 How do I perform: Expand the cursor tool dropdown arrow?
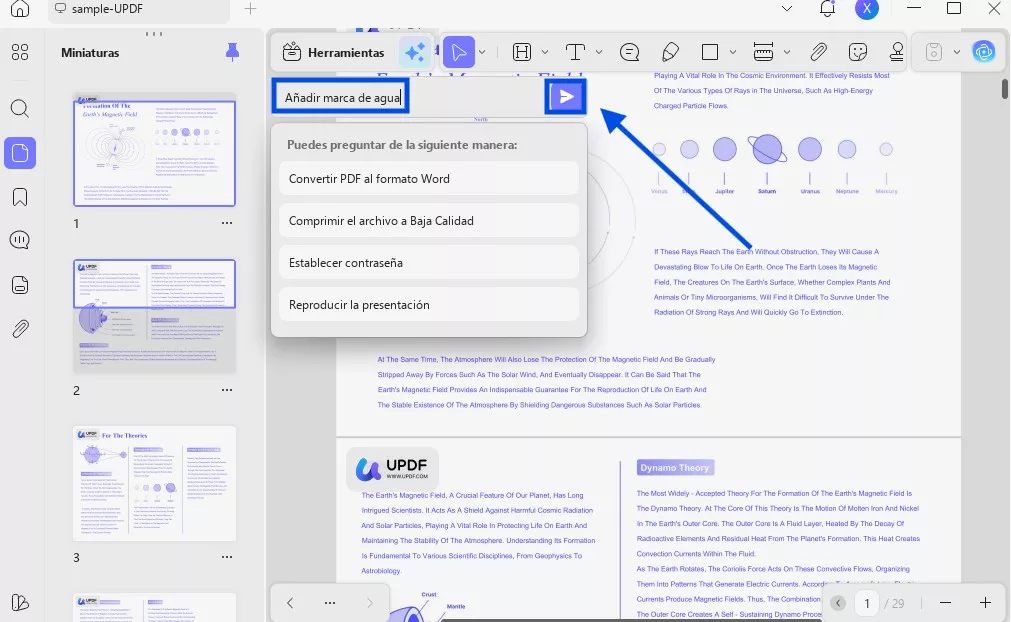coord(482,52)
